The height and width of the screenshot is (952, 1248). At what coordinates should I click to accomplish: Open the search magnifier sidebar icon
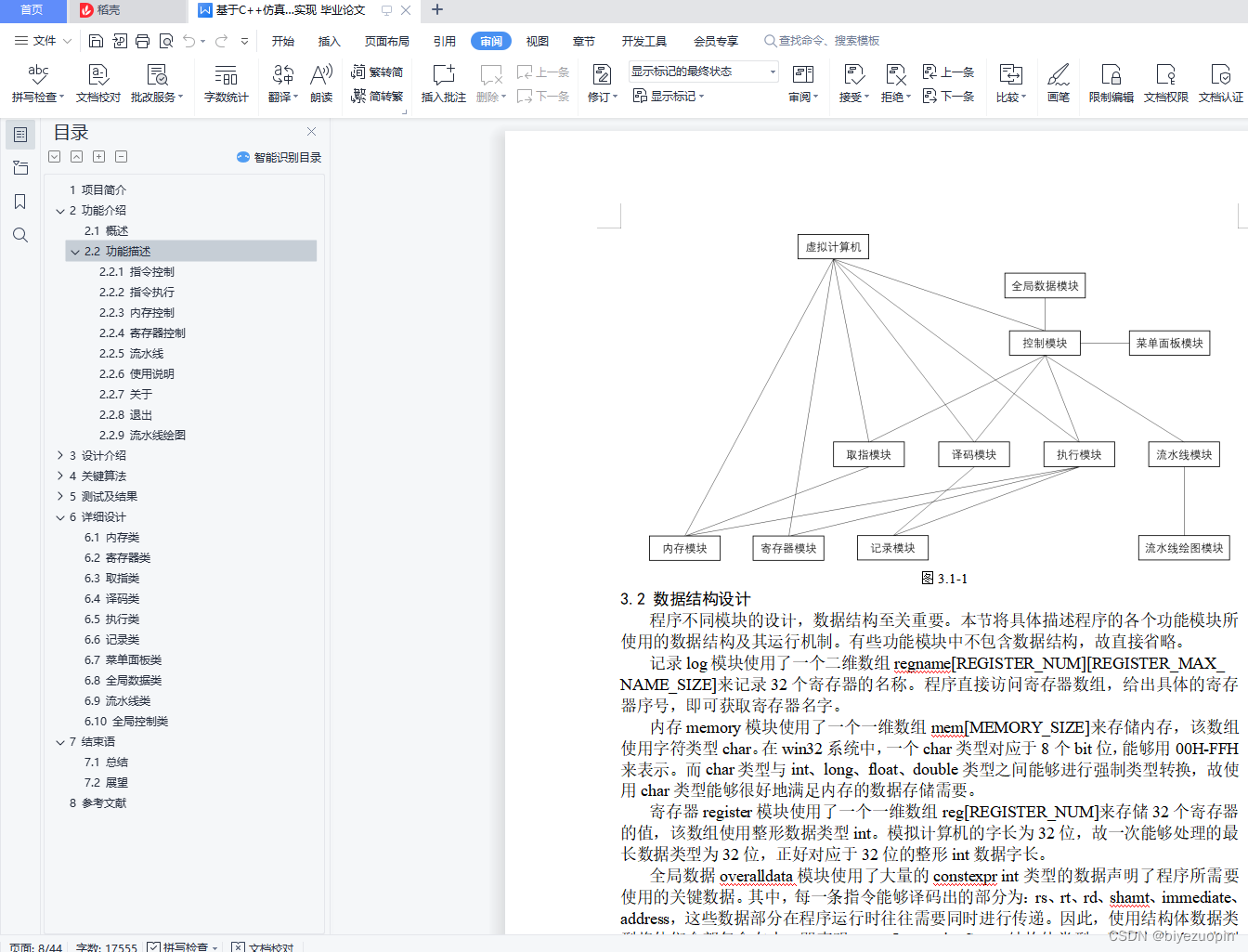click(20, 235)
